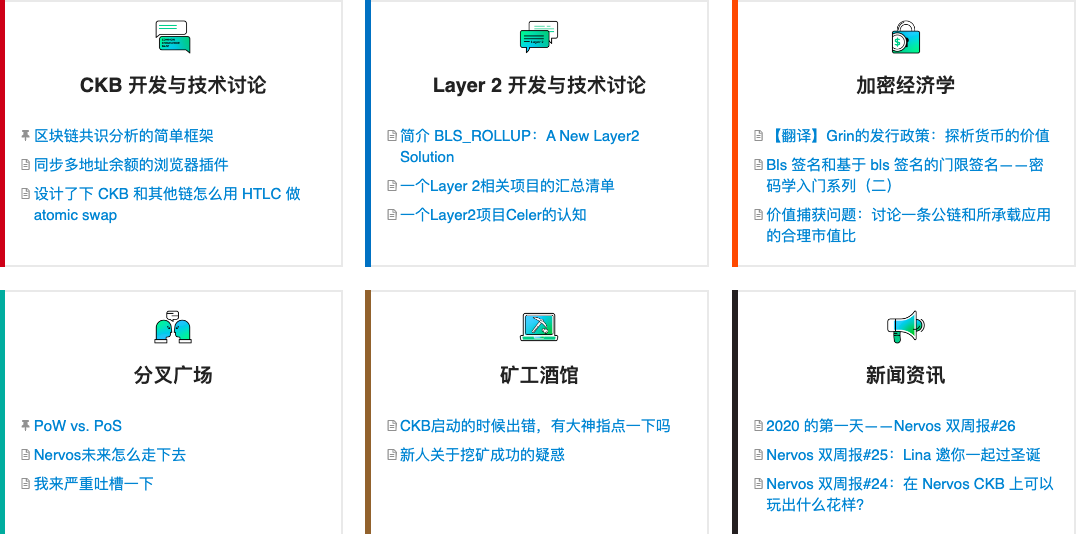Open topic PoW vs. PoS
1078x534 pixels.
[x=78, y=426]
